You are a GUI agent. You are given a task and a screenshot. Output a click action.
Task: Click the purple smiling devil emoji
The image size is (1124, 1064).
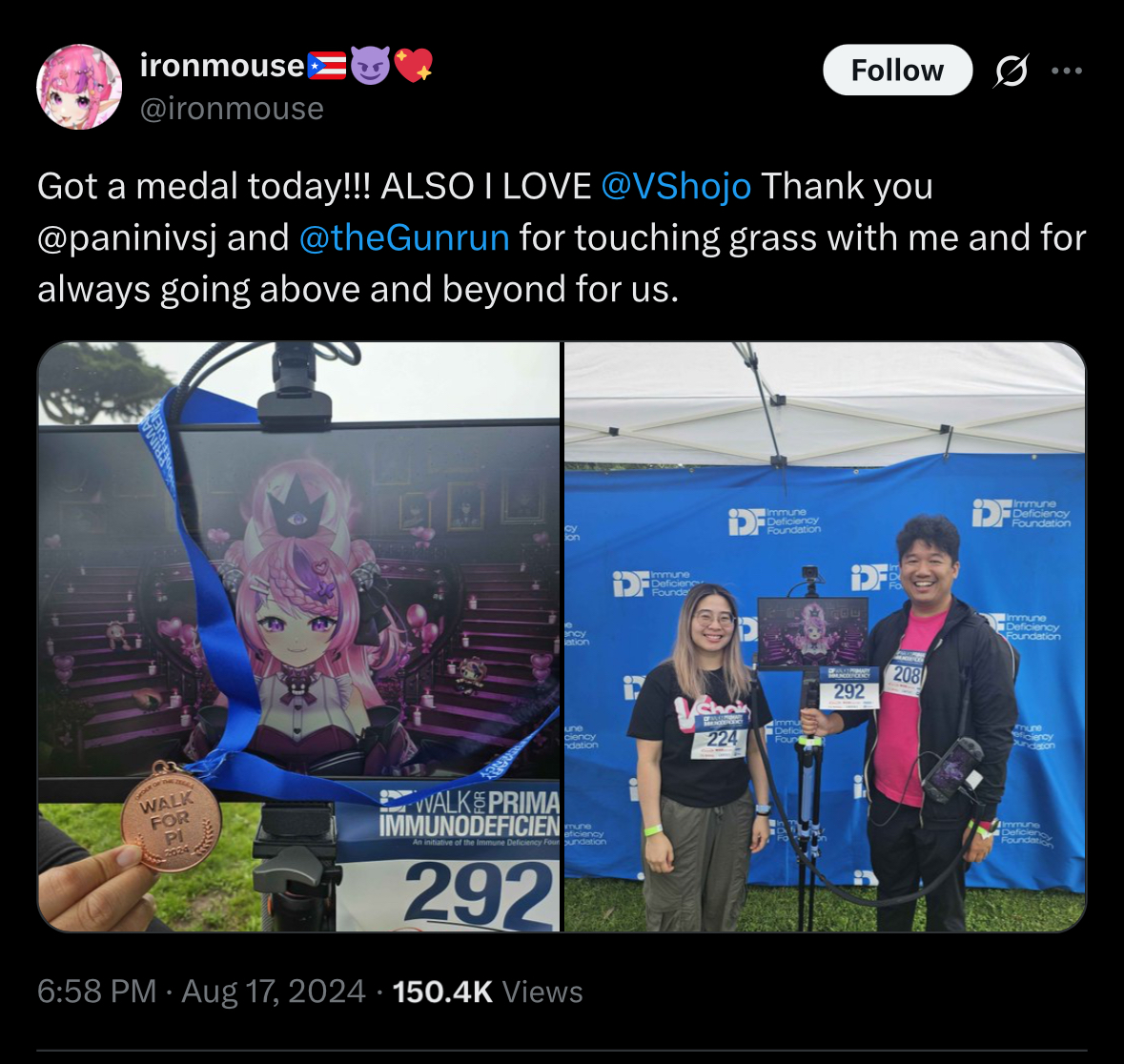click(370, 65)
